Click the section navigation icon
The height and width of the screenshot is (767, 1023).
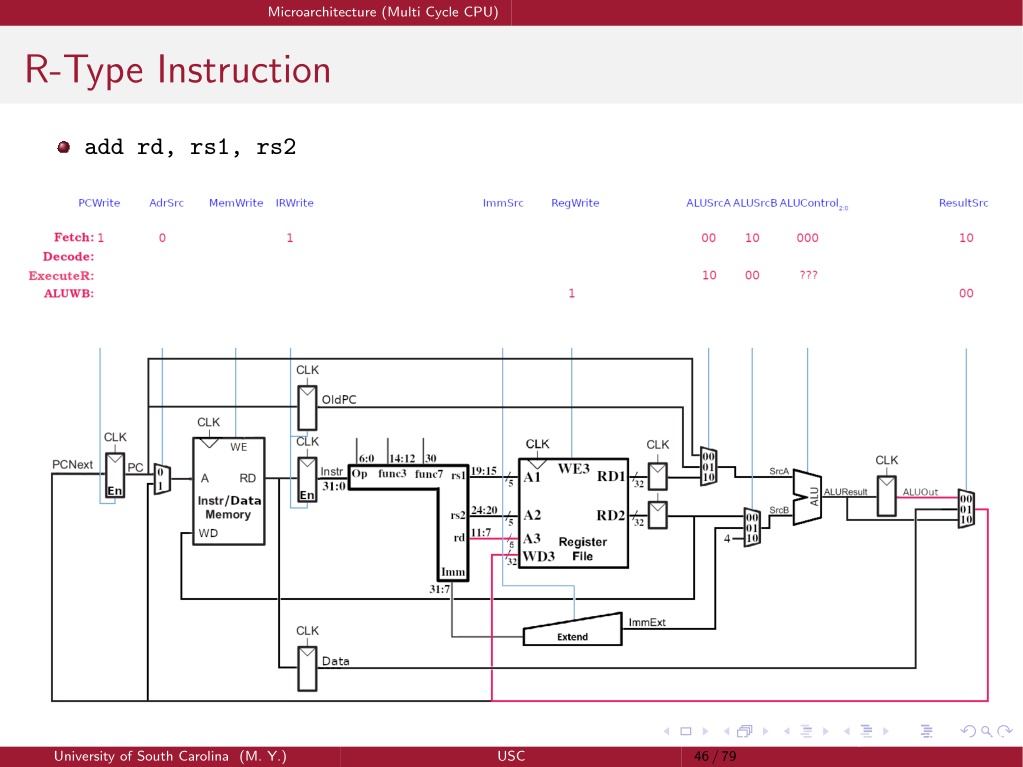click(x=866, y=731)
